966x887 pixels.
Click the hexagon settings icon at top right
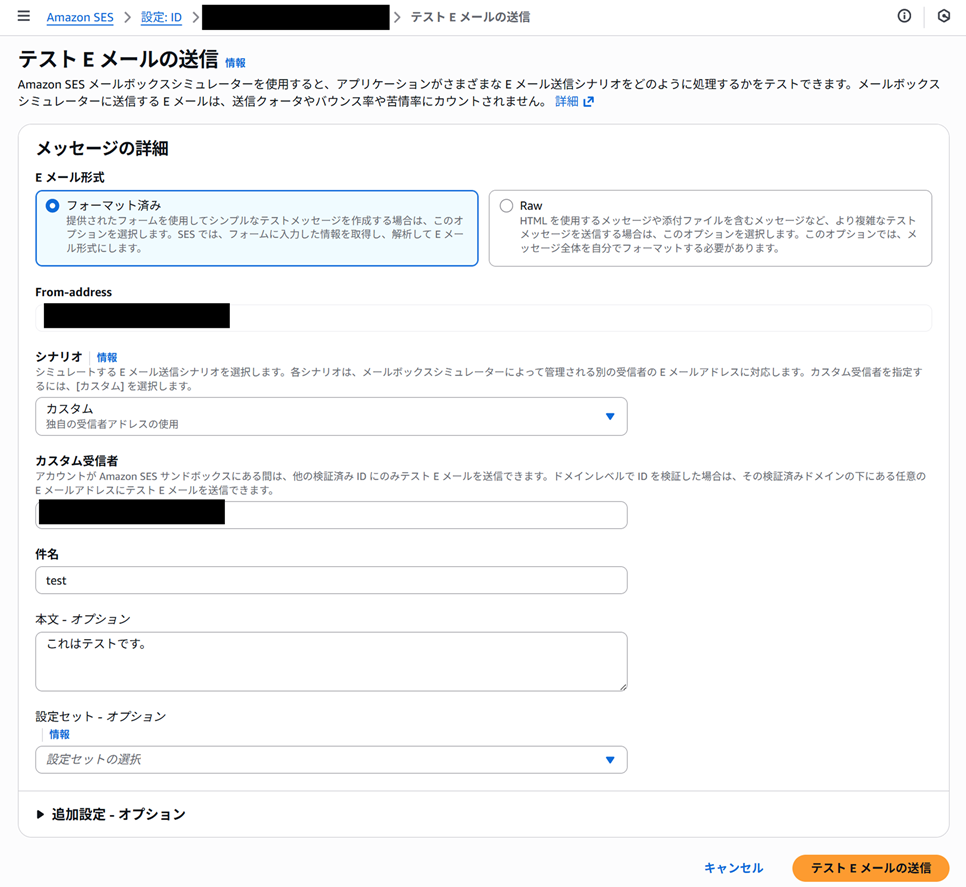point(943,17)
